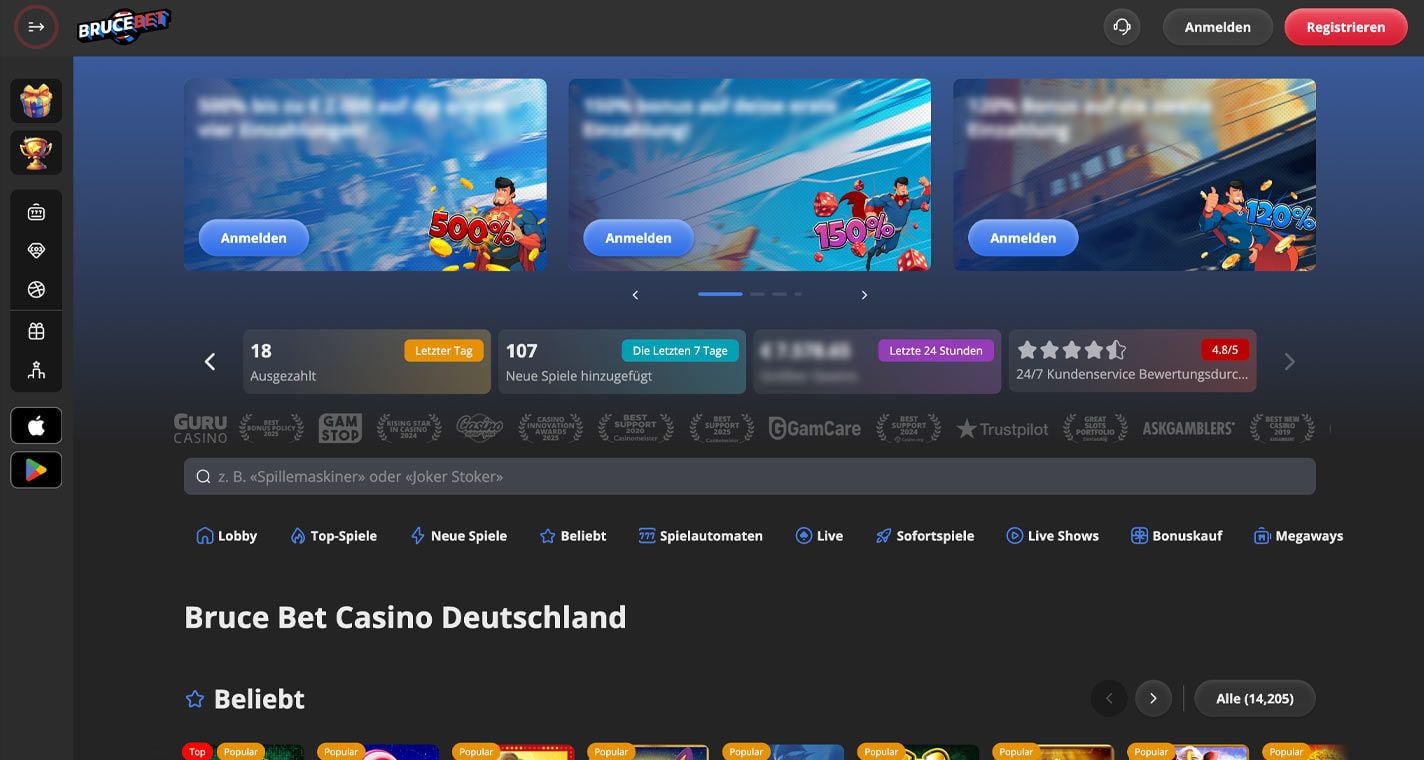Click the Apple app download icon

[36, 426]
